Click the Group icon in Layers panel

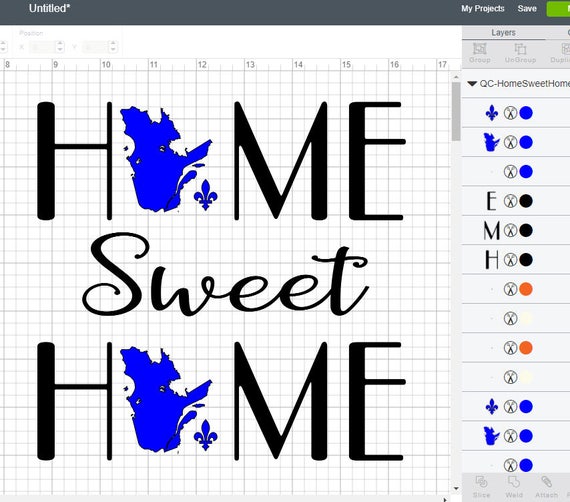pos(479,48)
